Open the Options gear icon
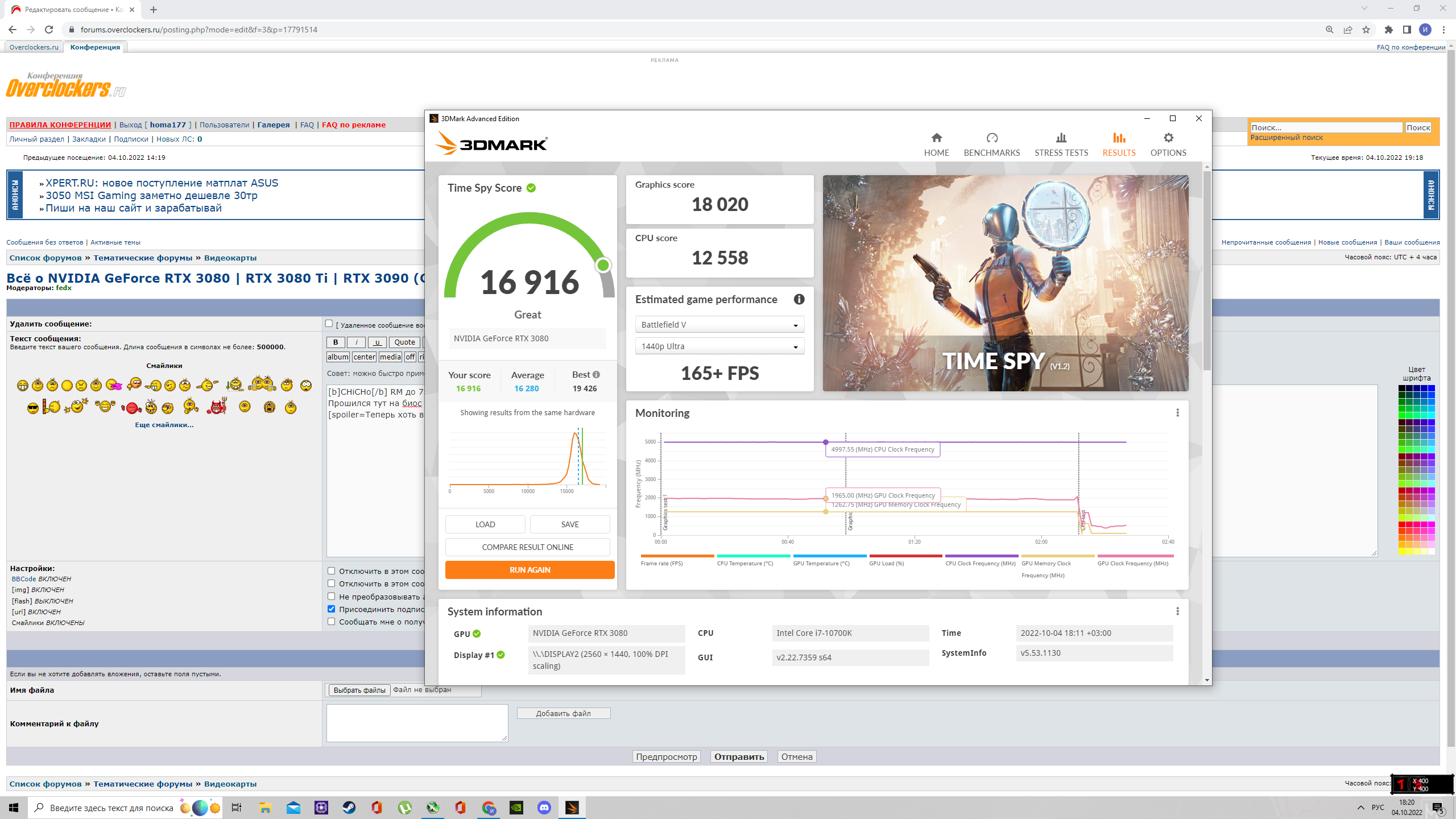Image resolution: width=1456 pixels, height=819 pixels. point(1168,138)
